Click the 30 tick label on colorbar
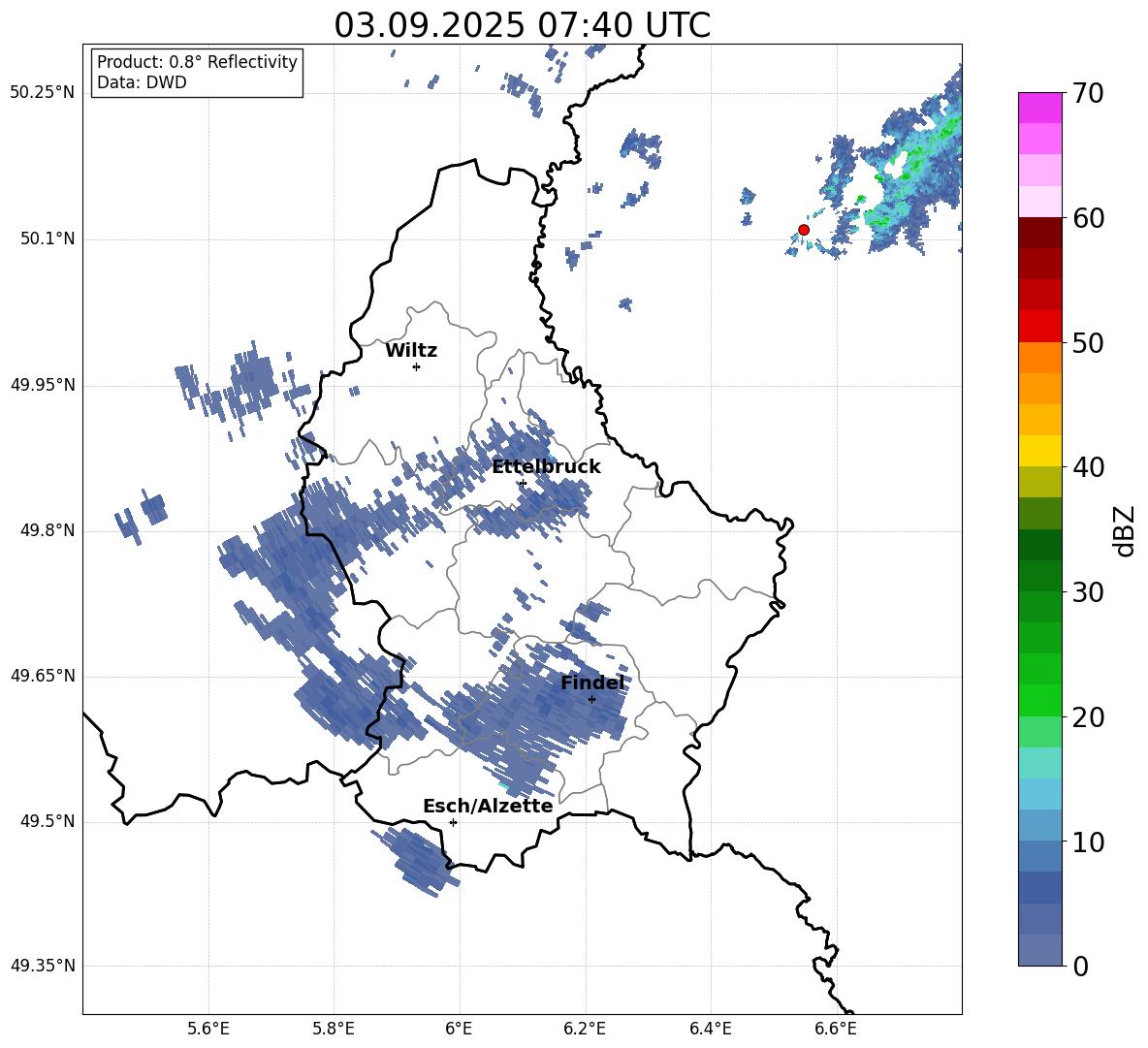 tap(1089, 592)
